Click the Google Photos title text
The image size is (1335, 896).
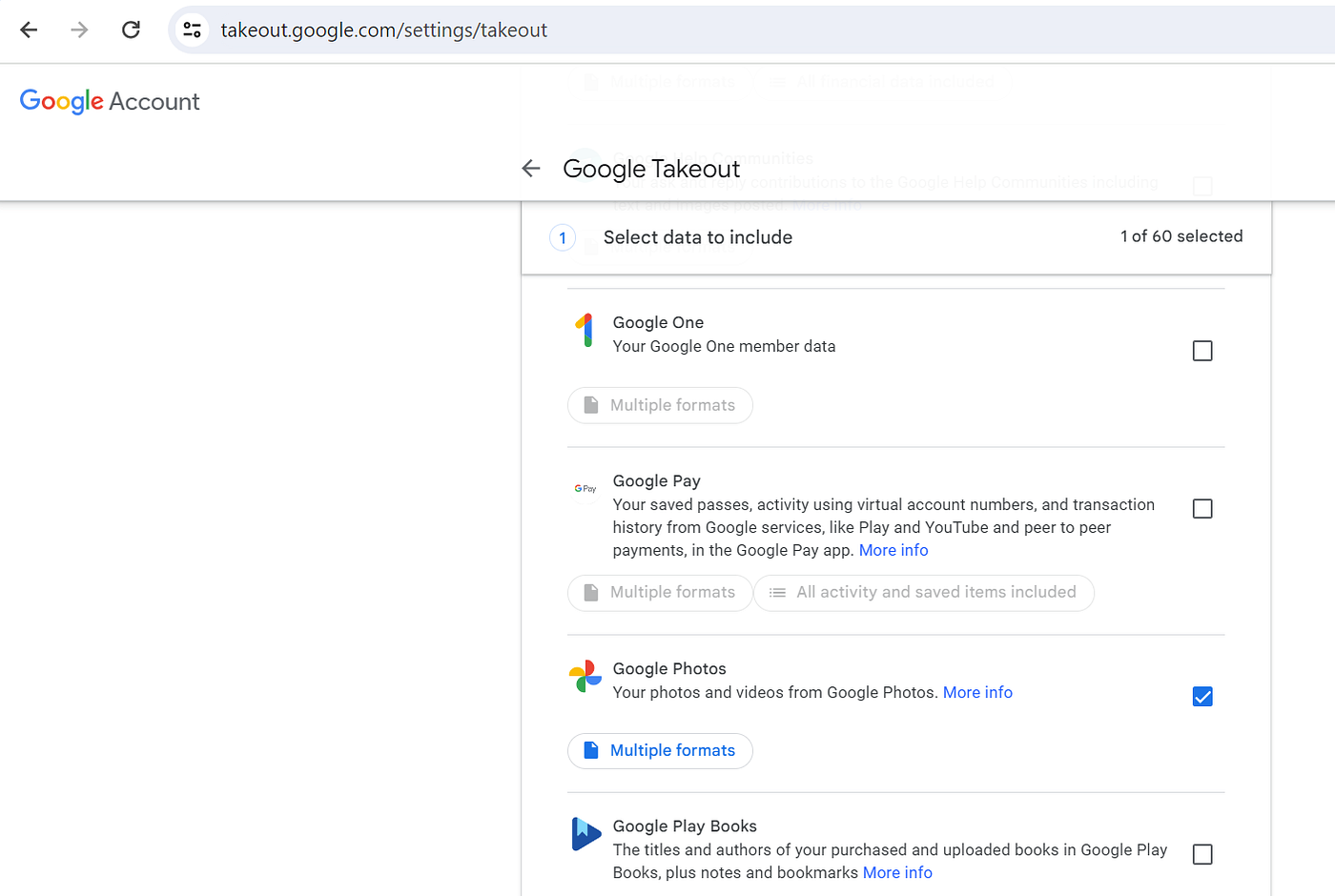[669, 668]
